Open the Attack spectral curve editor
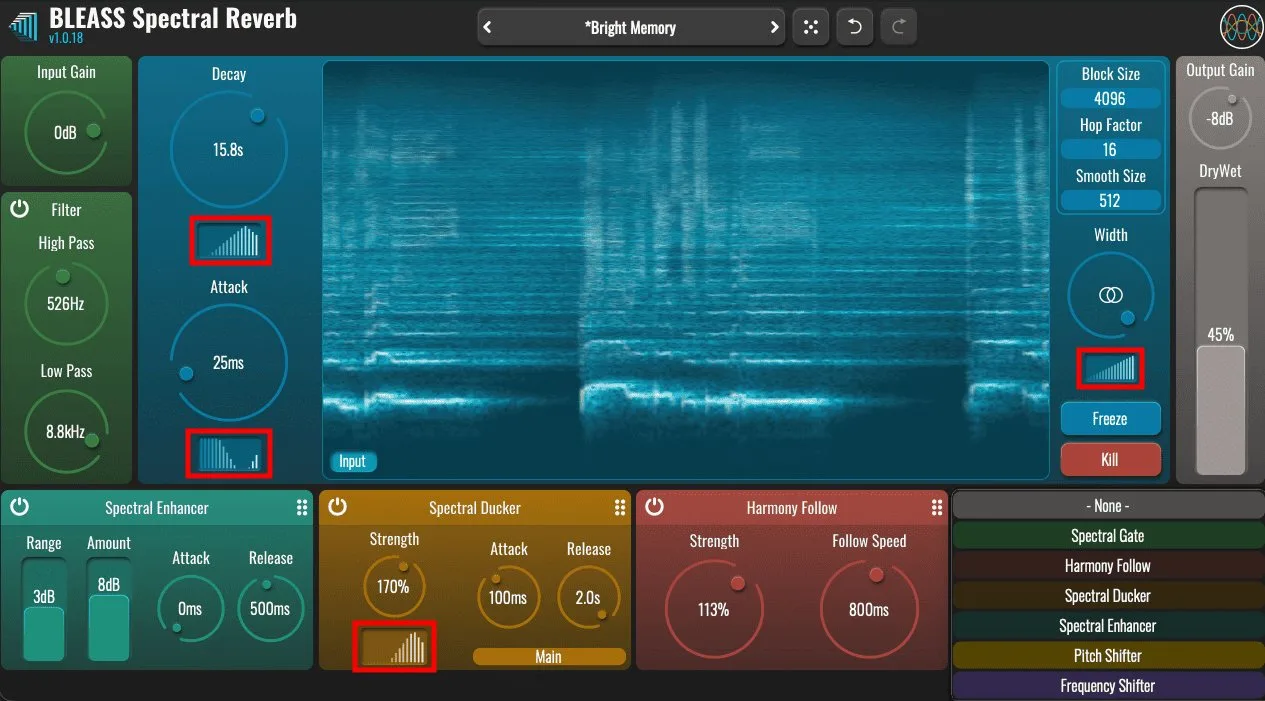 (229, 454)
